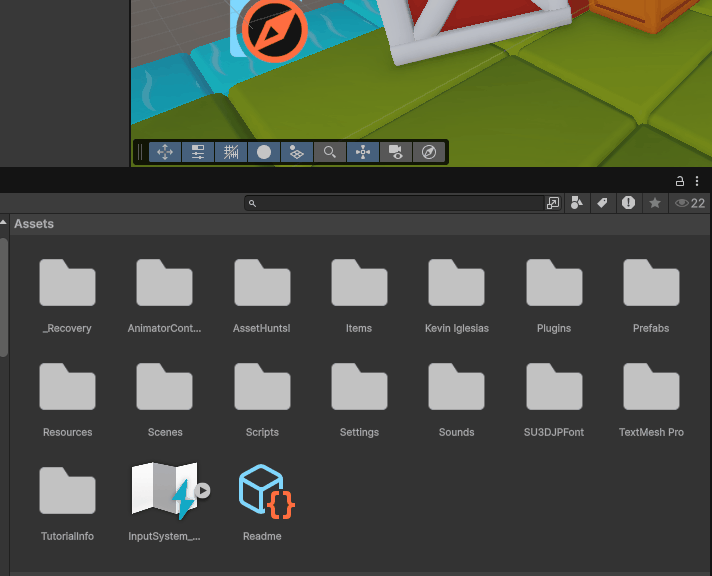Toggle the Tools overlay button with move arrows

pos(166,152)
